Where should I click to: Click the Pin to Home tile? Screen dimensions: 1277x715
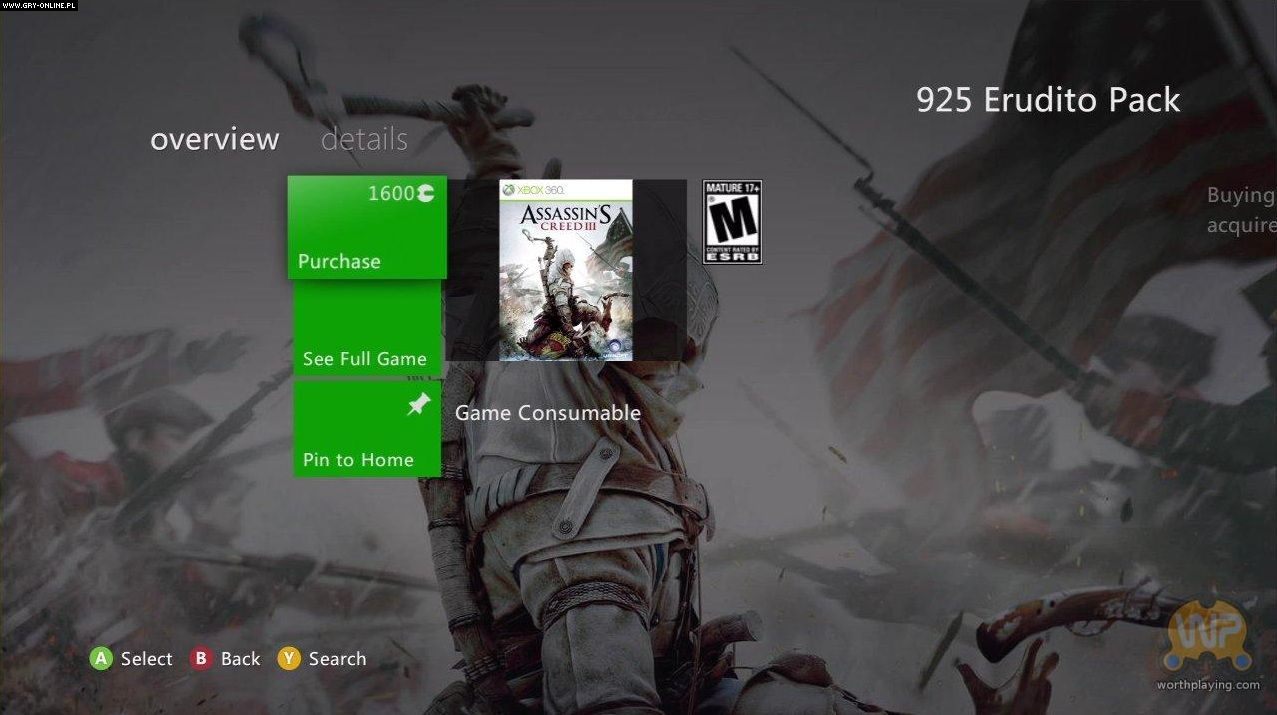click(367, 429)
